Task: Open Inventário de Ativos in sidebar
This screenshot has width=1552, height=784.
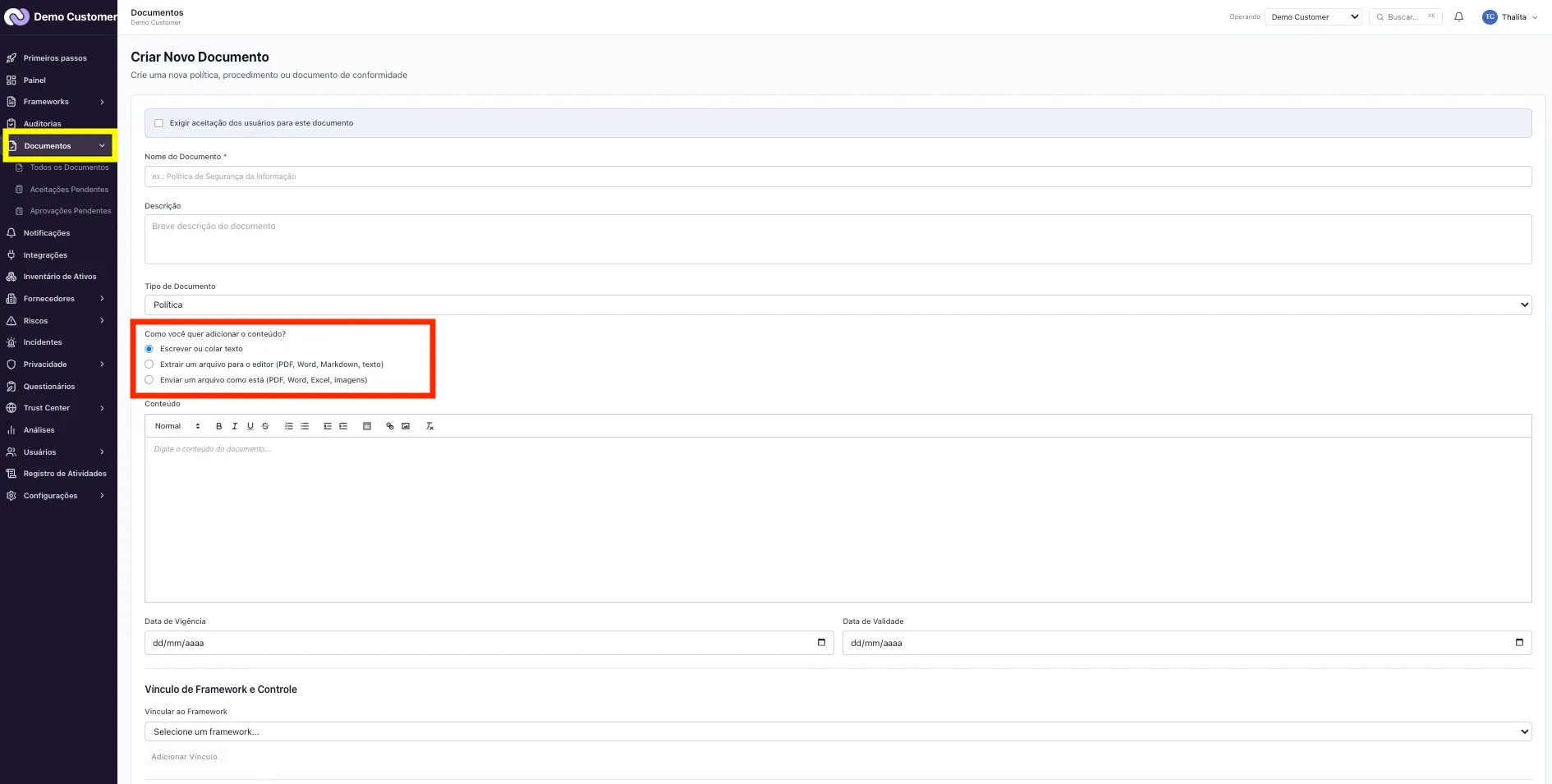Action: pyautogui.click(x=58, y=277)
